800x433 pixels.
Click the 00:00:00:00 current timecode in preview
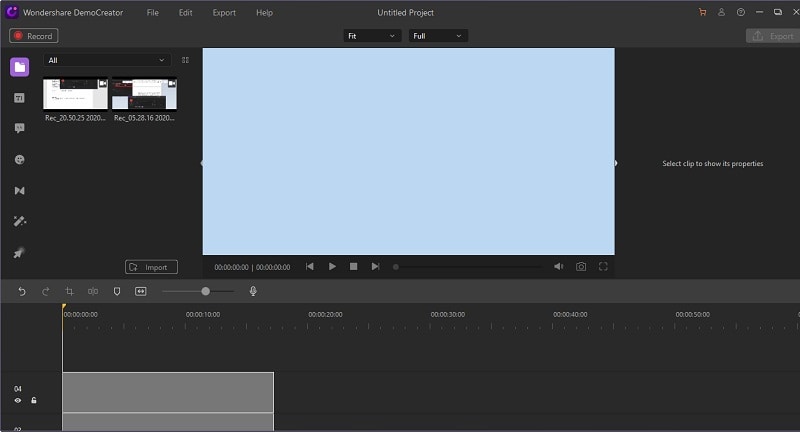(x=231, y=267)
